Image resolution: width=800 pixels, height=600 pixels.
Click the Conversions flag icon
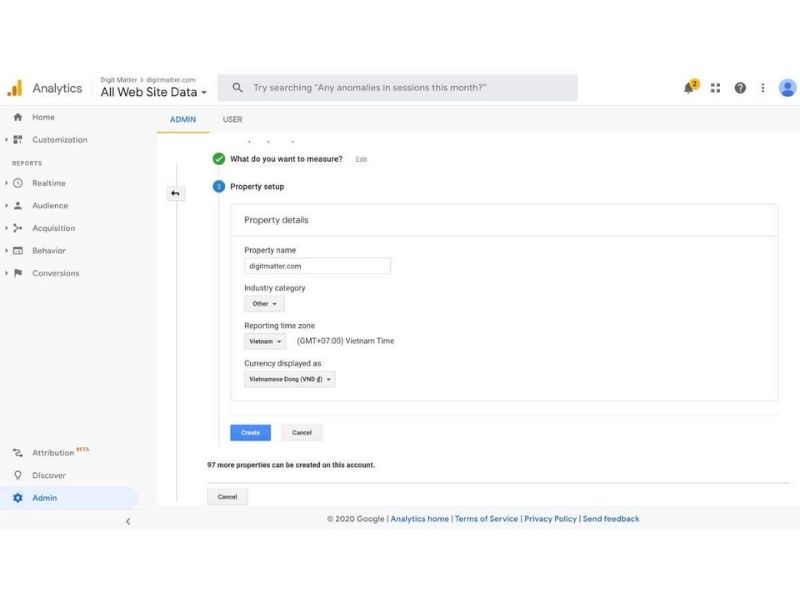tap(18, 273)
